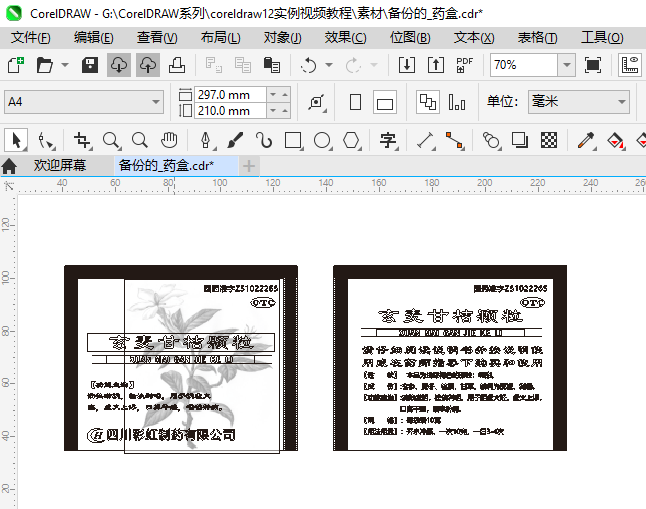Select the Shape edit tool
This screenshot has height=509, width=646.
(45, 141)
